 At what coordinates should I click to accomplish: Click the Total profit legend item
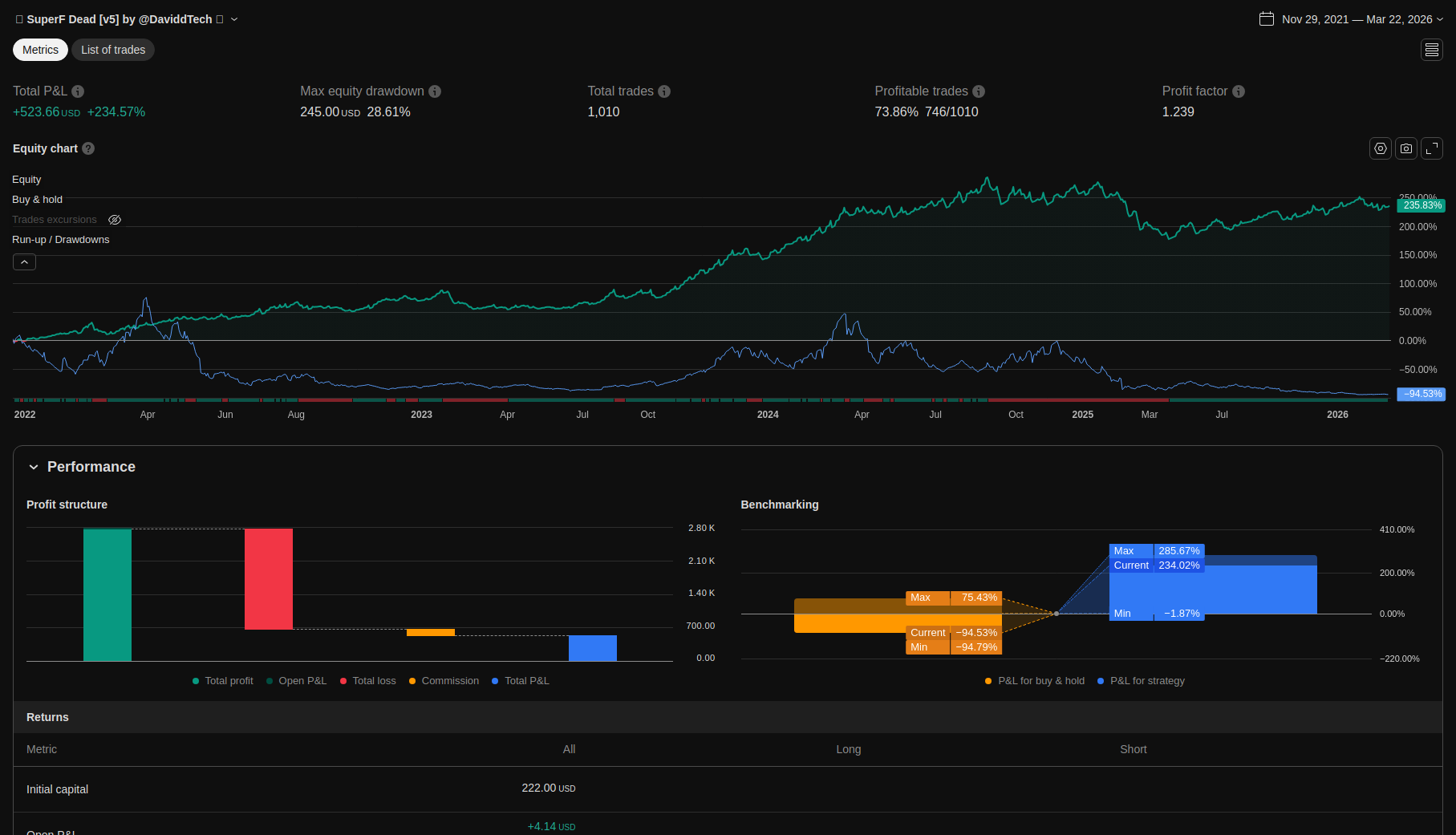[223, 681]
